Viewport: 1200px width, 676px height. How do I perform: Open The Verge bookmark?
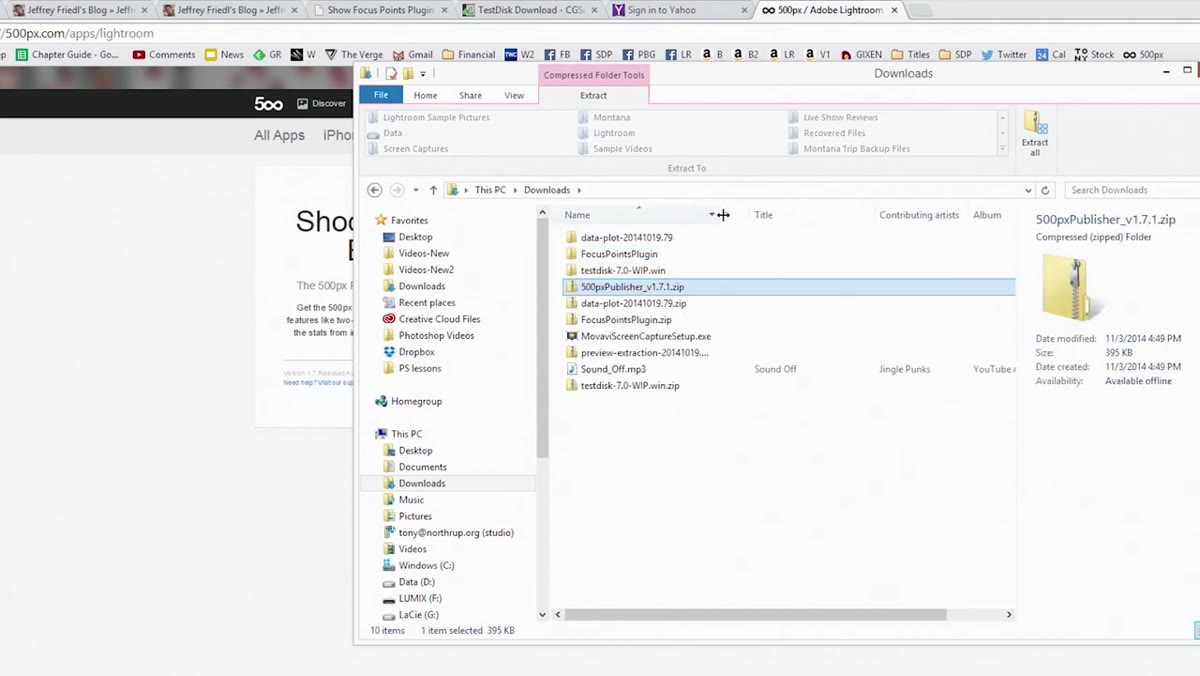[356, 55]
